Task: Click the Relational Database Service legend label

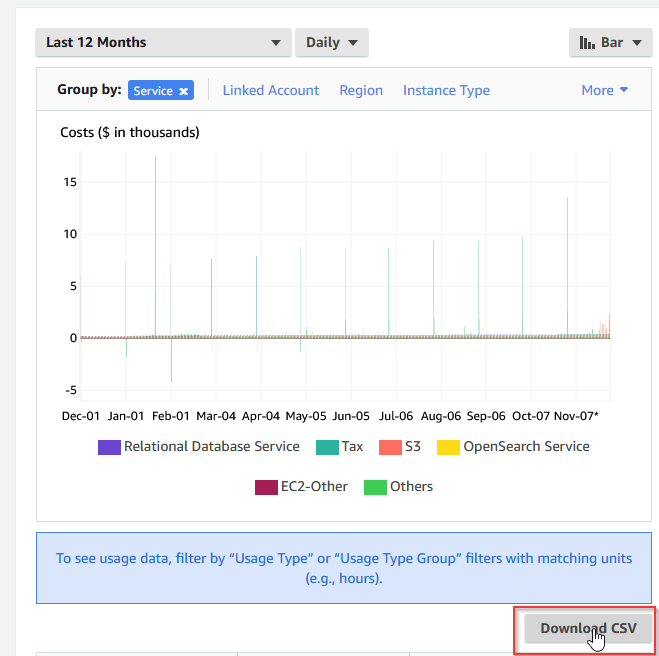Action: (x=211, y=446)
